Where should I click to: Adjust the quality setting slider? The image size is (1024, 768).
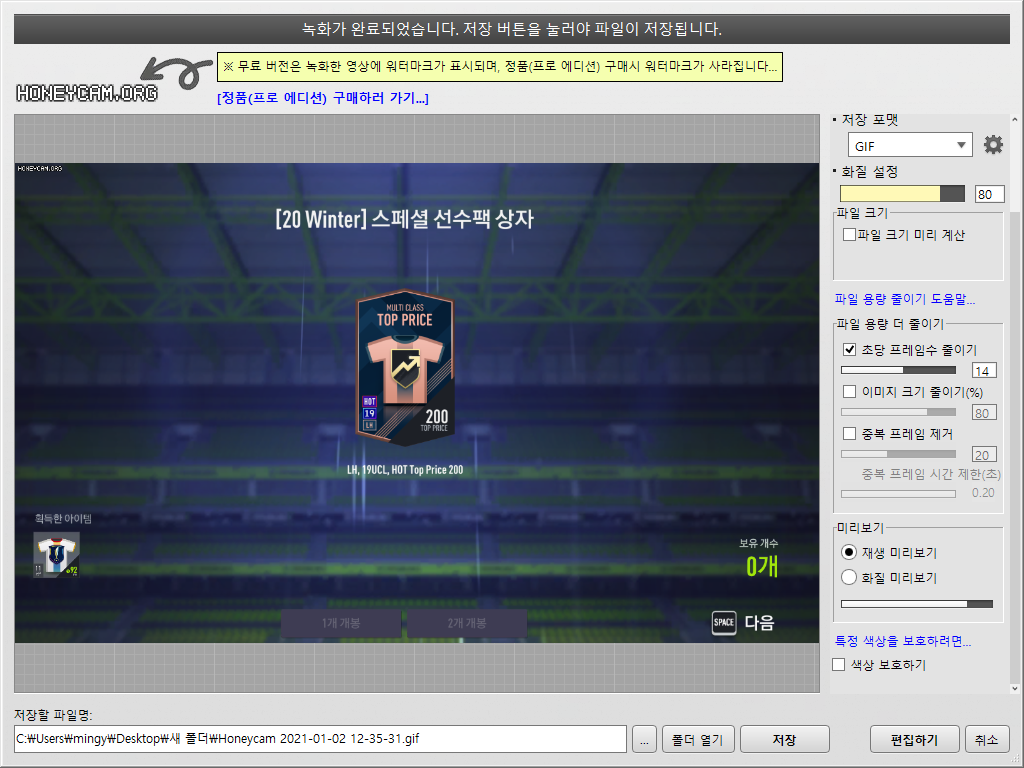(x=902, y=193)
